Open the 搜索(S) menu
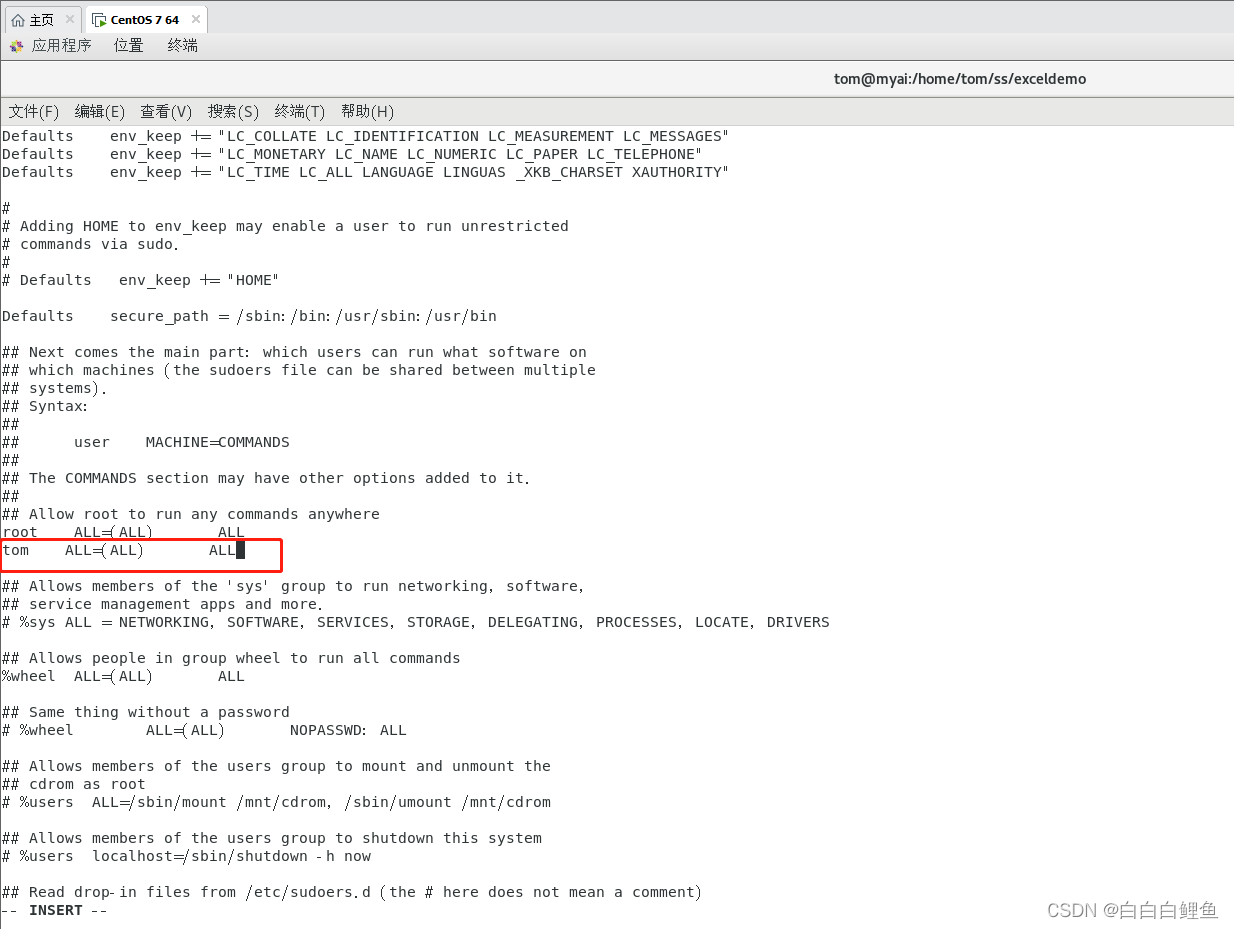1234x929 pixels. 232,111
